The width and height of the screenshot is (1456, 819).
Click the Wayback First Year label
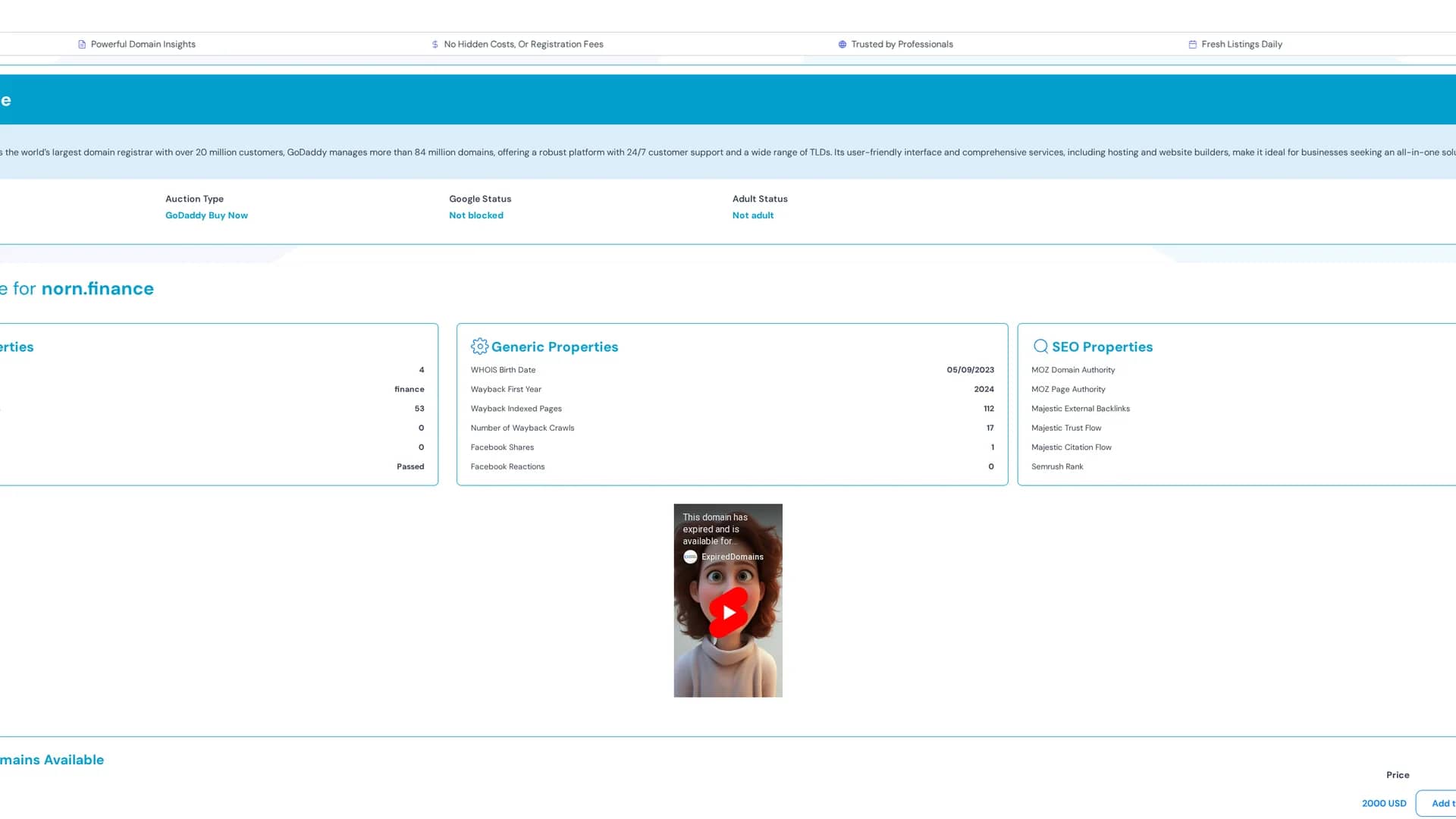pos(506,389)
